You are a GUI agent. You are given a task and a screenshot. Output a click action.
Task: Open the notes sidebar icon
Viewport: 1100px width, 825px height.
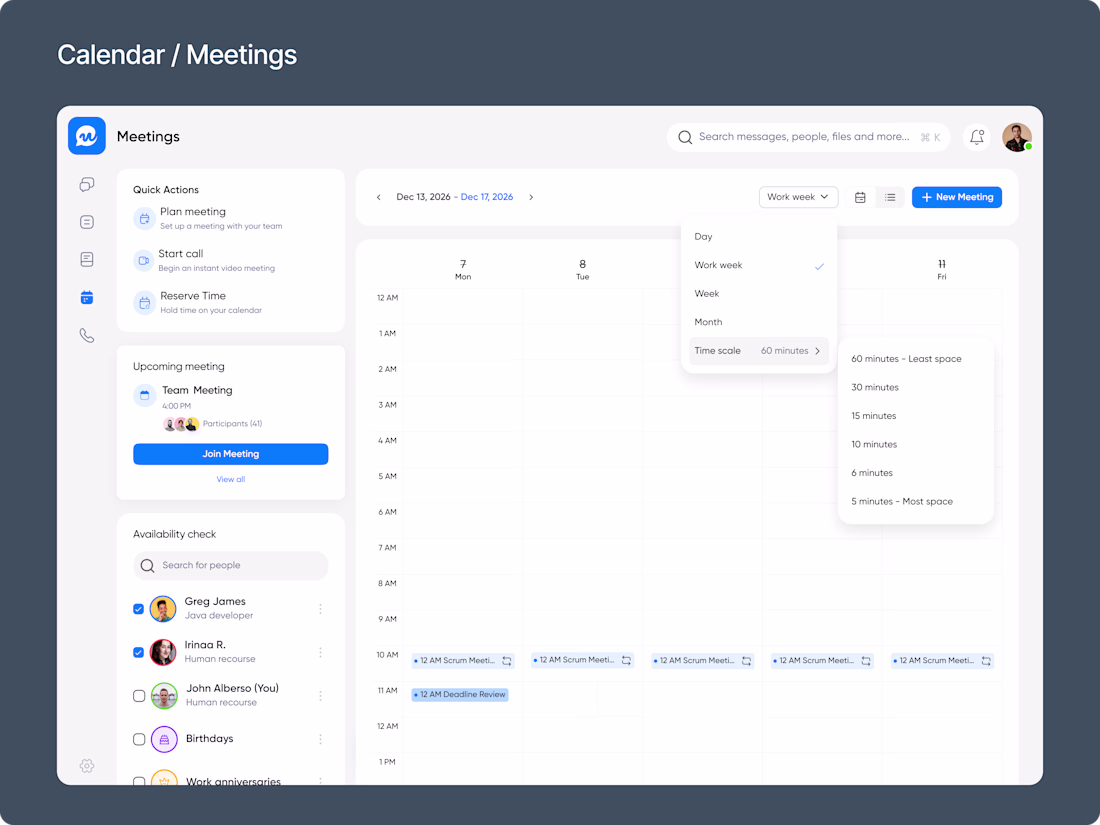87,260
